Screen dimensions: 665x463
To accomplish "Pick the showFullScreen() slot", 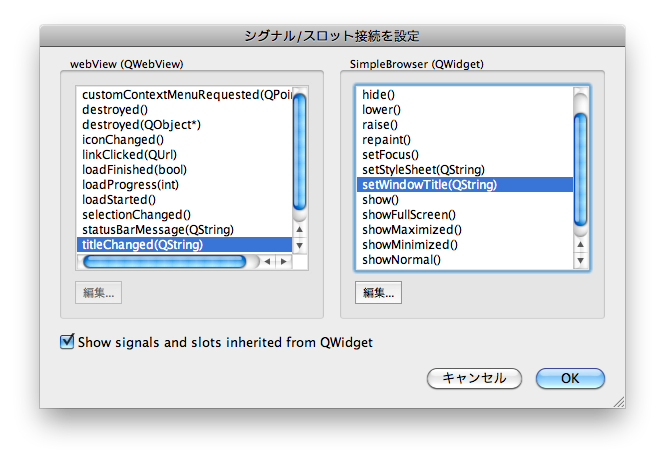I will pyautogui.click(x=408, y=214).
